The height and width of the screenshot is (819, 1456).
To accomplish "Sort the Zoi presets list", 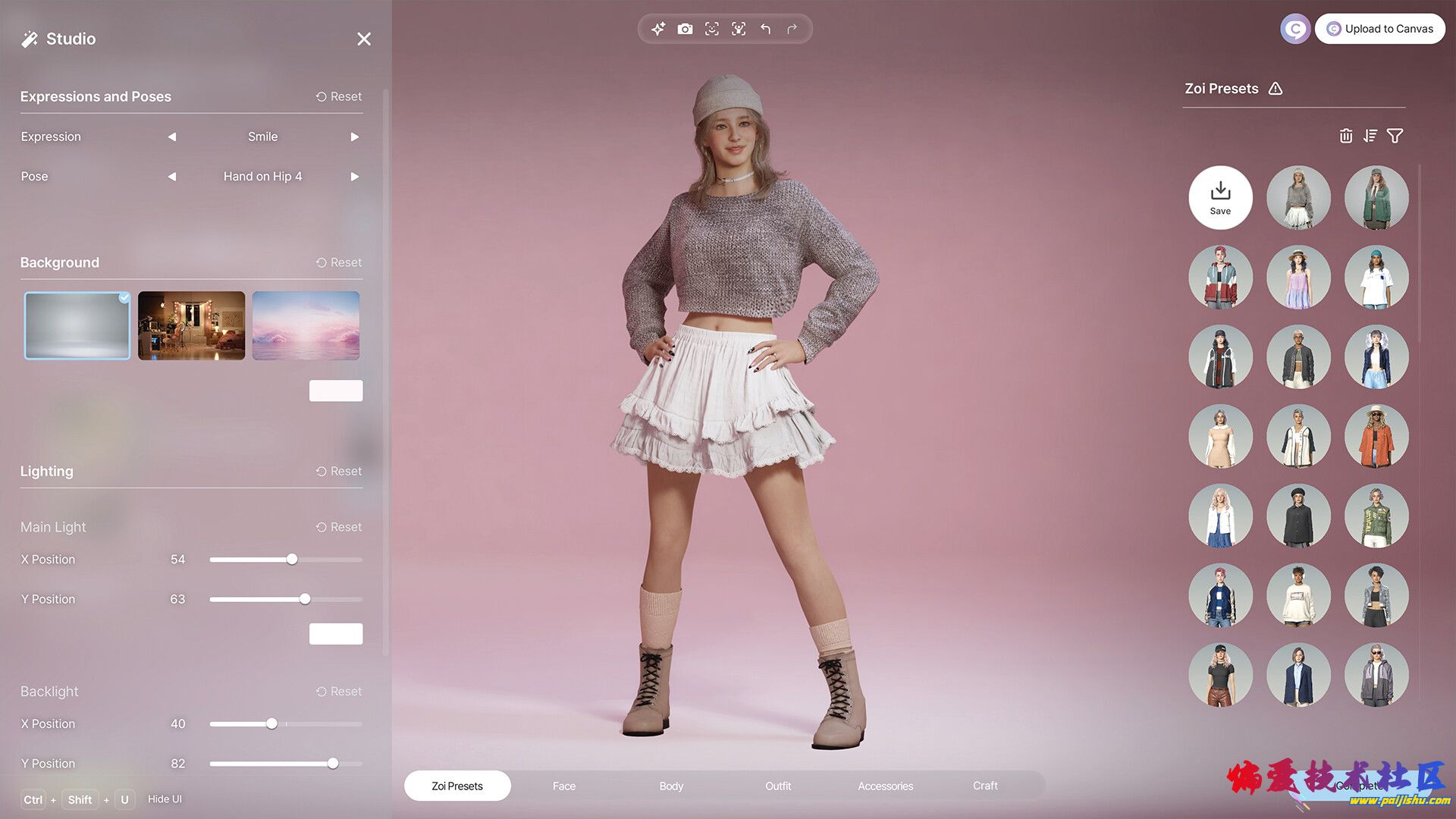I will (1370, 136).
